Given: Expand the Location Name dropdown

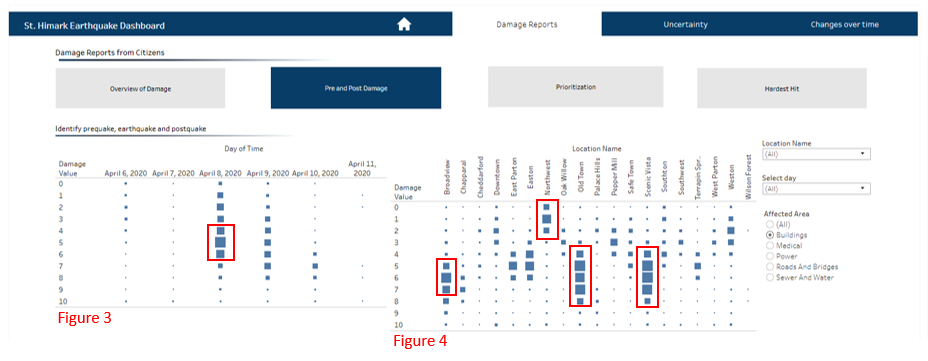Looking at the screenshot, I should tap(816, 154).
